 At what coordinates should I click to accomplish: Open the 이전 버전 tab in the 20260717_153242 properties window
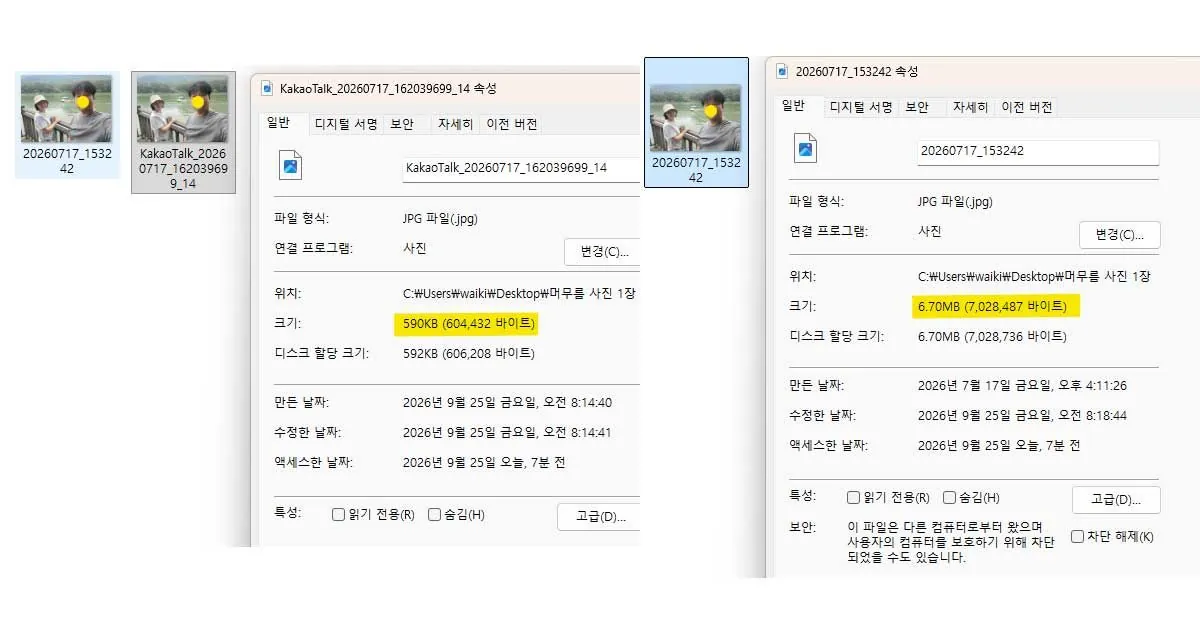click(x=1027, y=107)
